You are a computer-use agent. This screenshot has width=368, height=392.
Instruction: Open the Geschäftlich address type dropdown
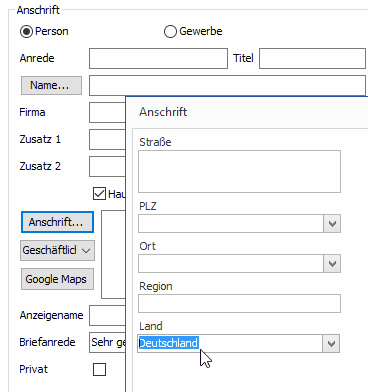(57, 250)
